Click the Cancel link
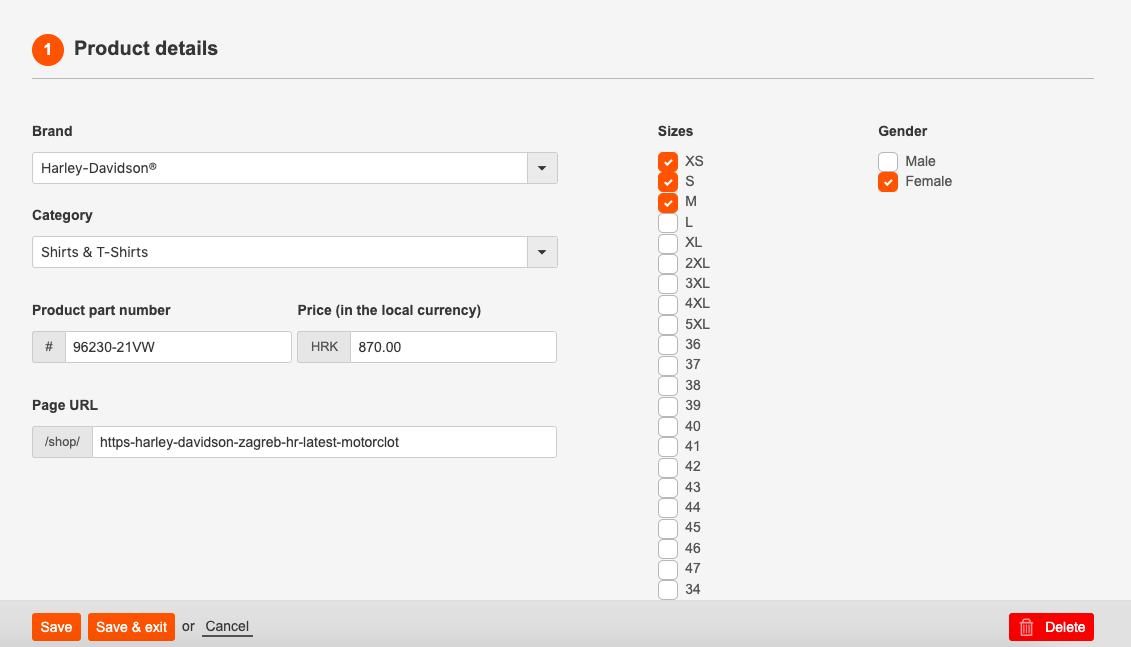 226,627
